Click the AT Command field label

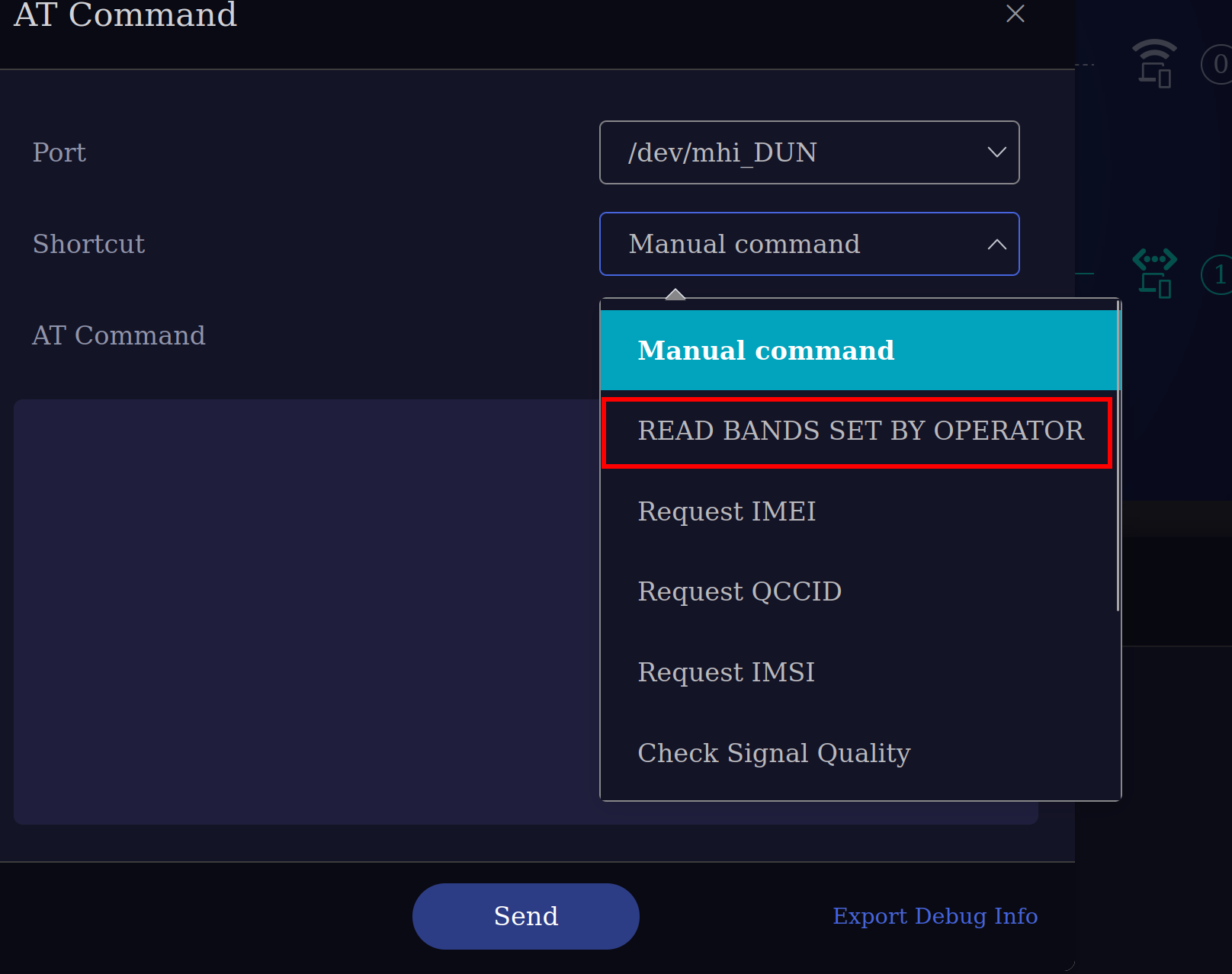tap(119, 335)
